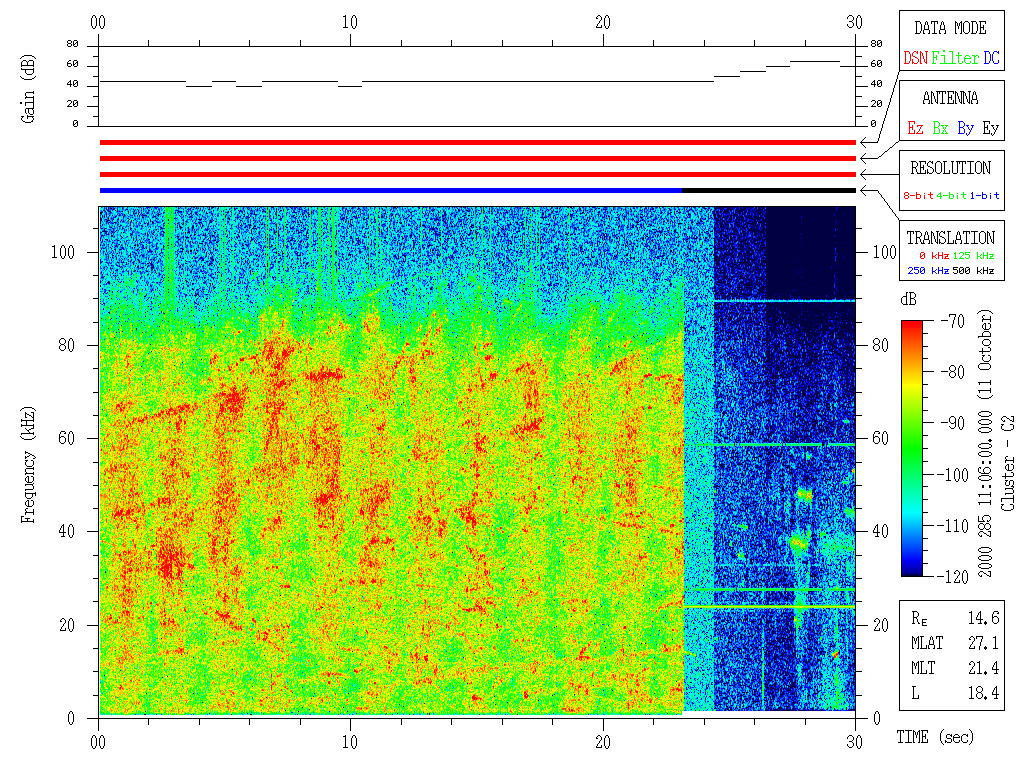Click the blue segment of the antenna status bar
Viewport: 1024px width, 768px height.
click(390, 190)
